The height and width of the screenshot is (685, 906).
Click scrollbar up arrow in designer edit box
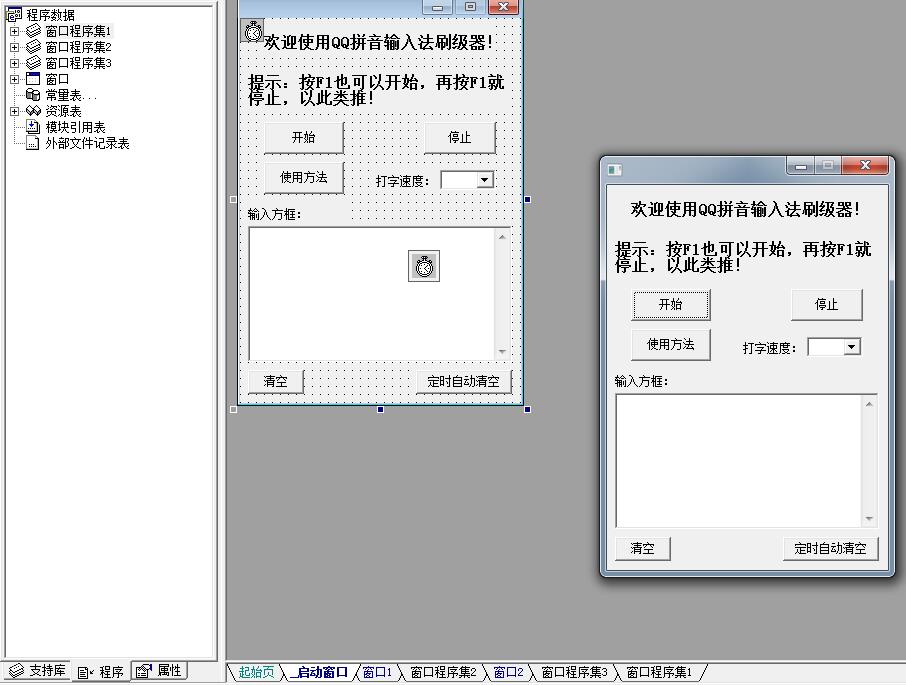(502, 237)
